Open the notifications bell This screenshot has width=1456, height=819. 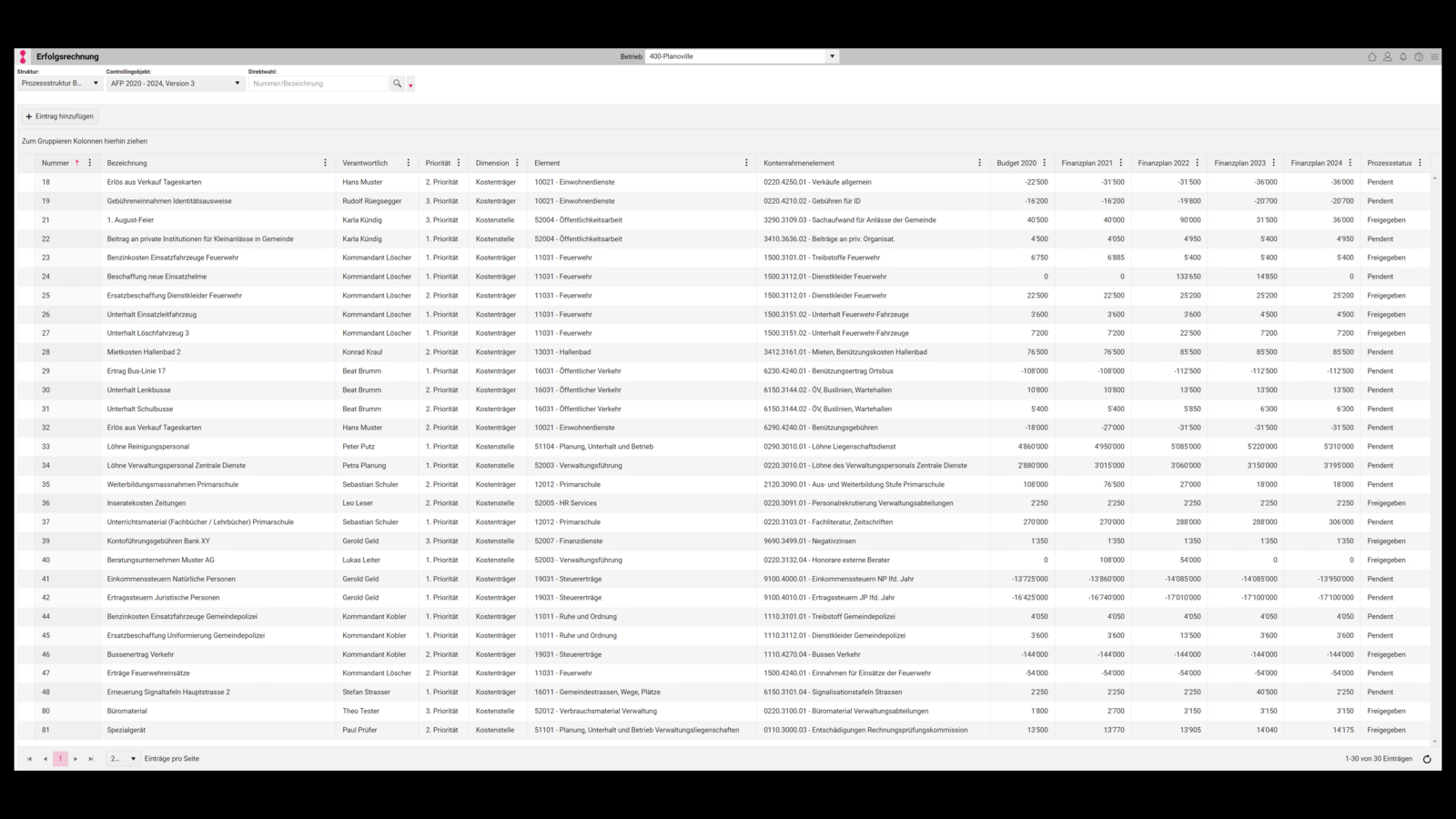pyautogui.click(x=1403, y=56)
